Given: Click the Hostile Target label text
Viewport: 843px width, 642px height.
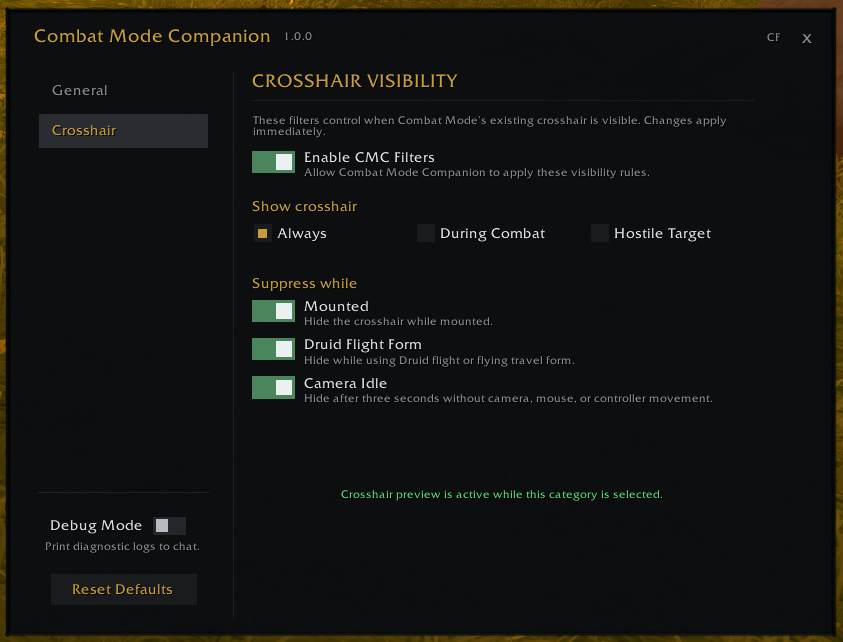Looking at the screenshot, I should pyautogui.click(x=662, y=233).
